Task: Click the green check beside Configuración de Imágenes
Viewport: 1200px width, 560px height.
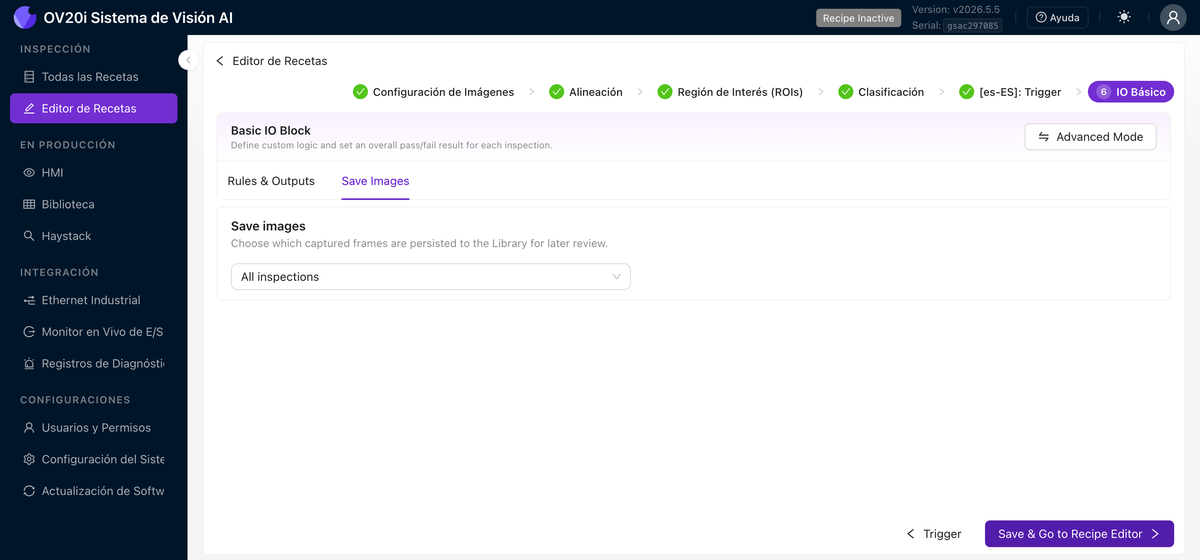Action: tap(361, 92)
